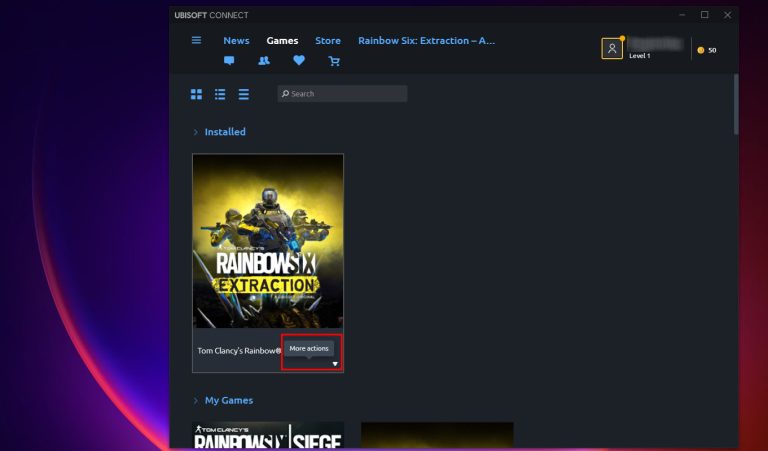Open the More actions dropdown arrow

pyautogui.click(x=336, y=364)
